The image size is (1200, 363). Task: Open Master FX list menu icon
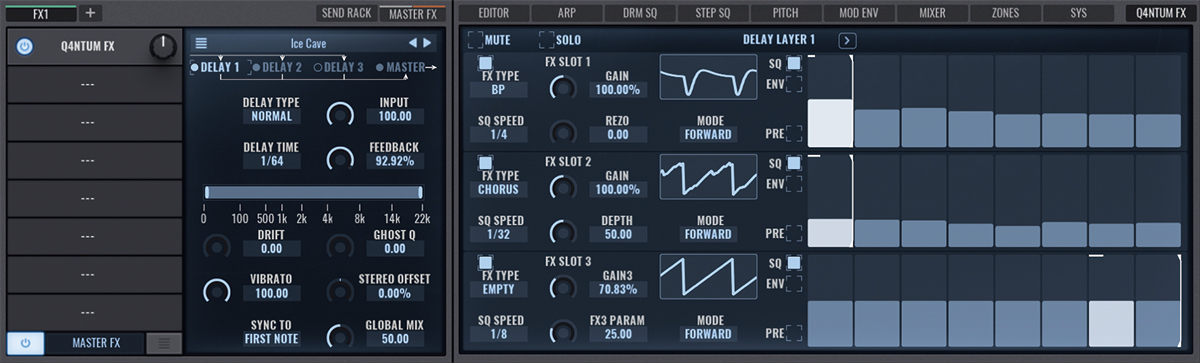click(164, 343)
